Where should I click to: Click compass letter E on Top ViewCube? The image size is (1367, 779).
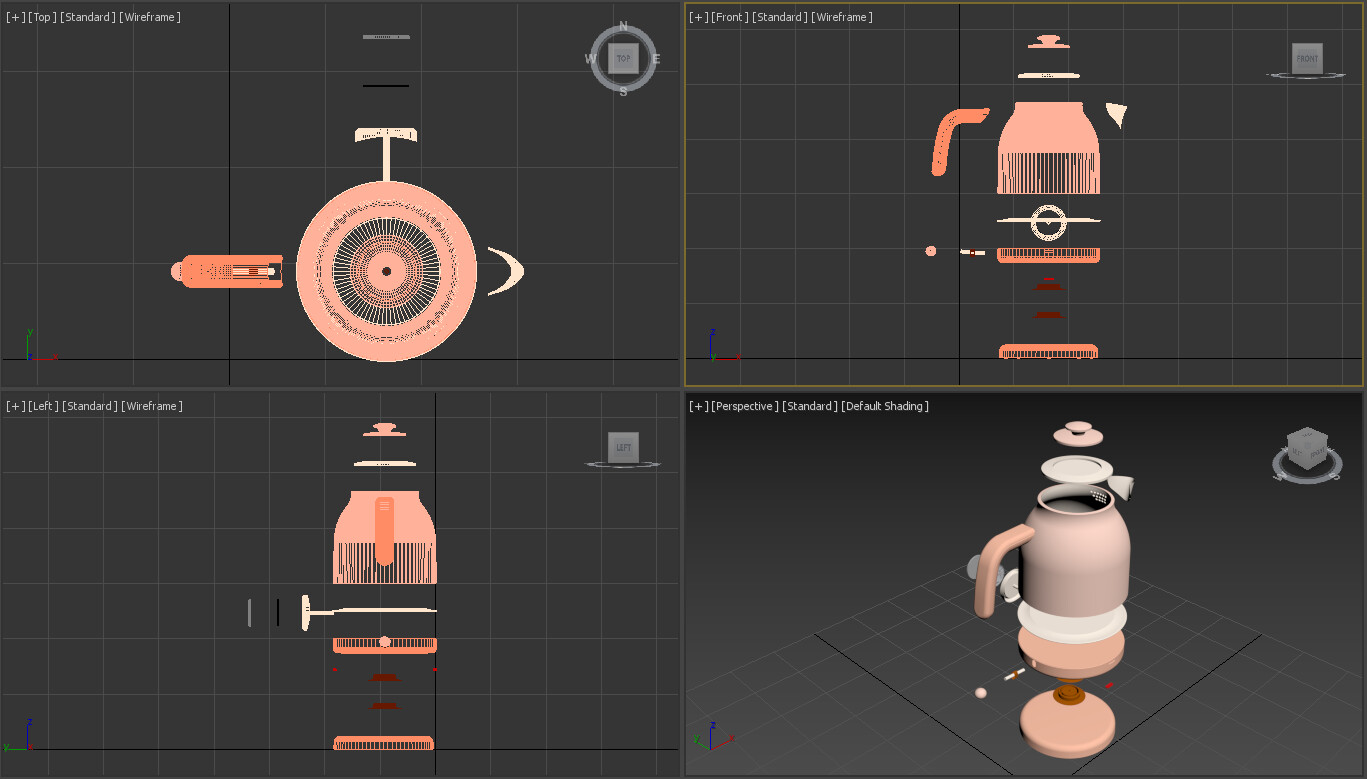[x=656, y=59]
